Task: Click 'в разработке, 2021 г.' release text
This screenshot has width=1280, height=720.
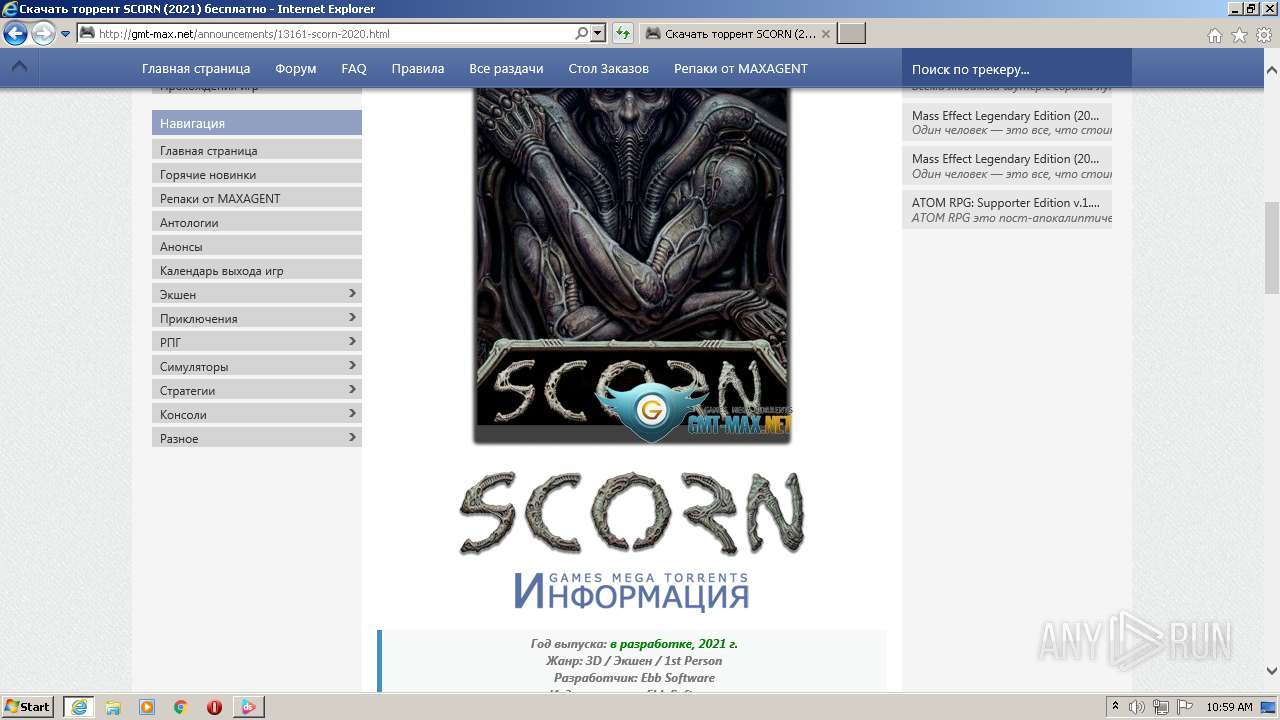Action: 674,644
